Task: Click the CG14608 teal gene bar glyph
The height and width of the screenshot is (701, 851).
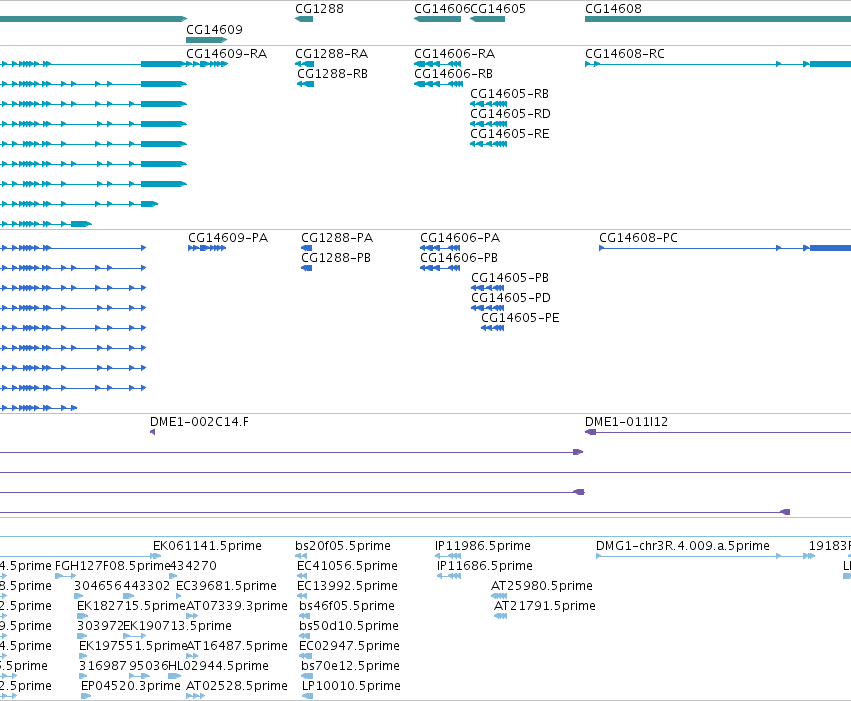Action: point(717,19)
